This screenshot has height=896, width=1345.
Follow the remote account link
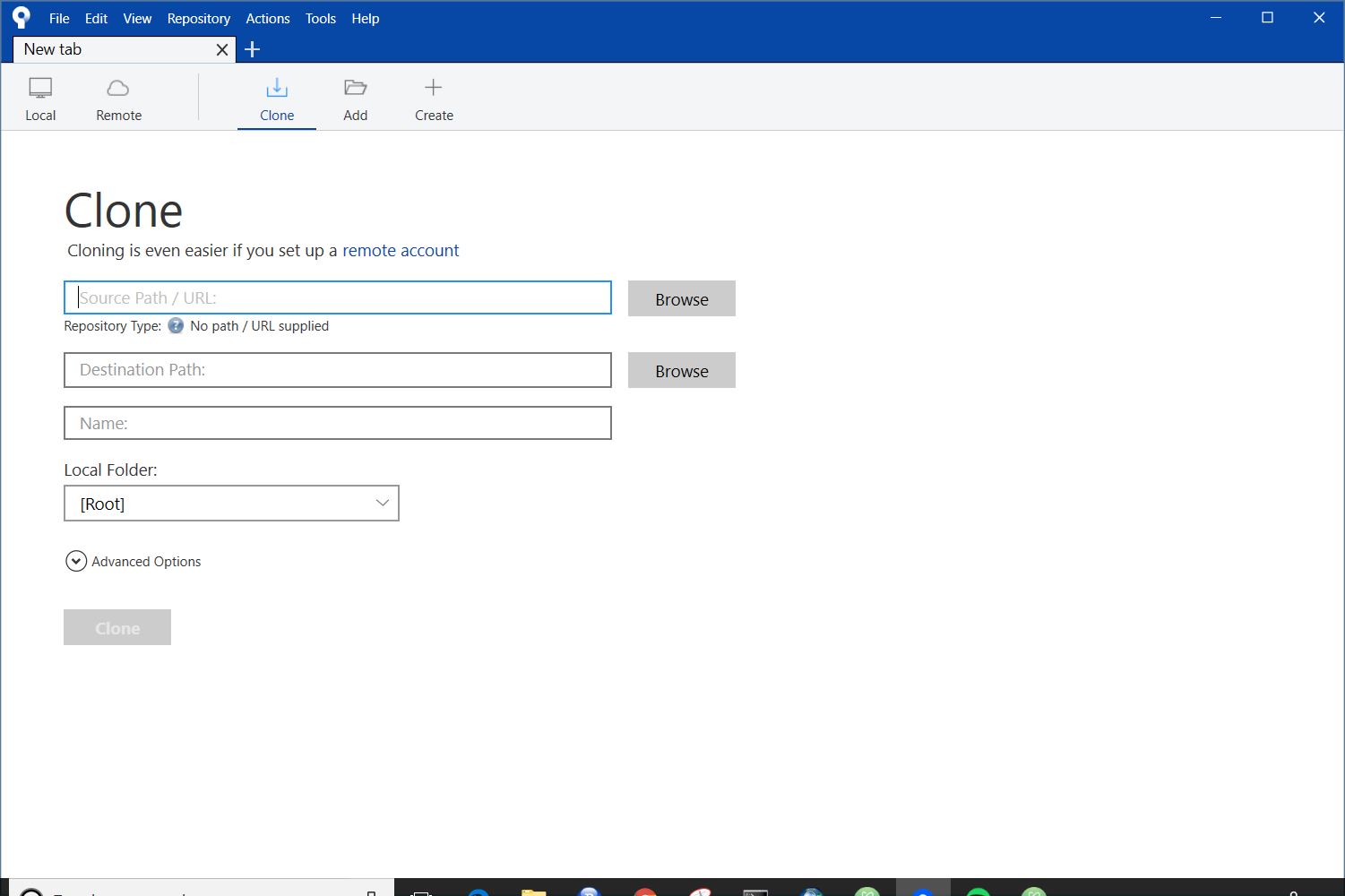coord(401,250)
